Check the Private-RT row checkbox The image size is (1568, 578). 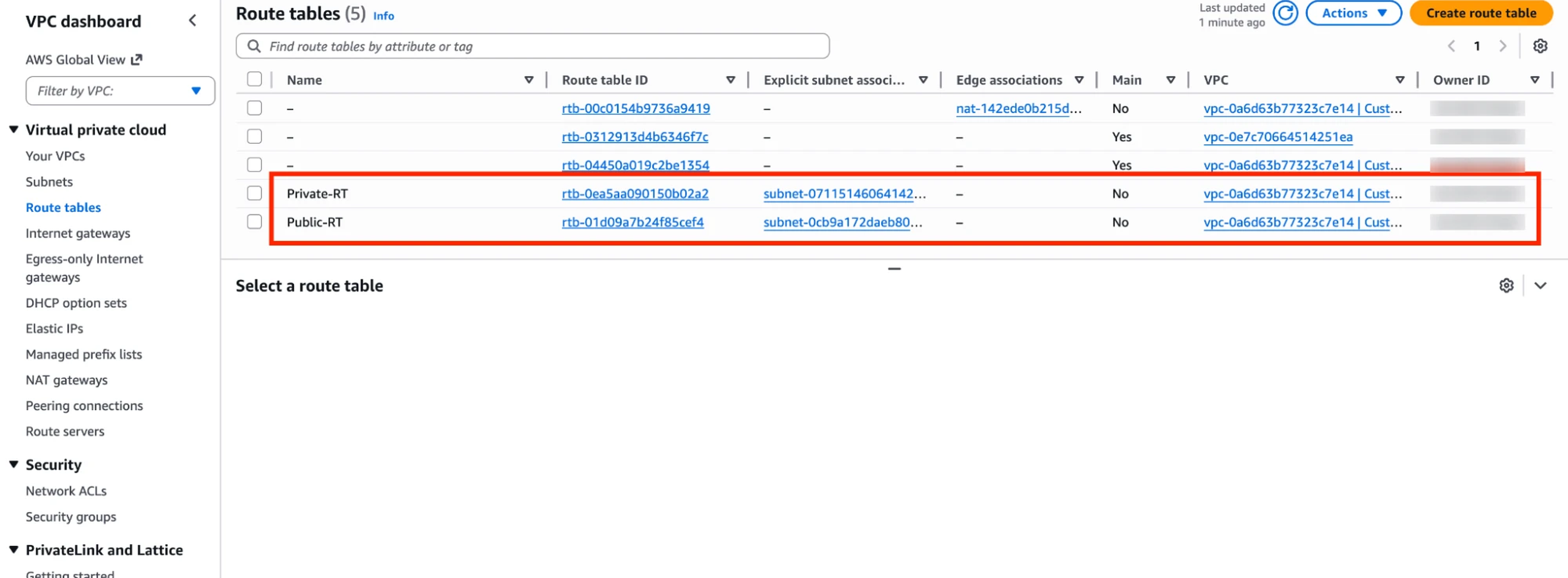254,193
